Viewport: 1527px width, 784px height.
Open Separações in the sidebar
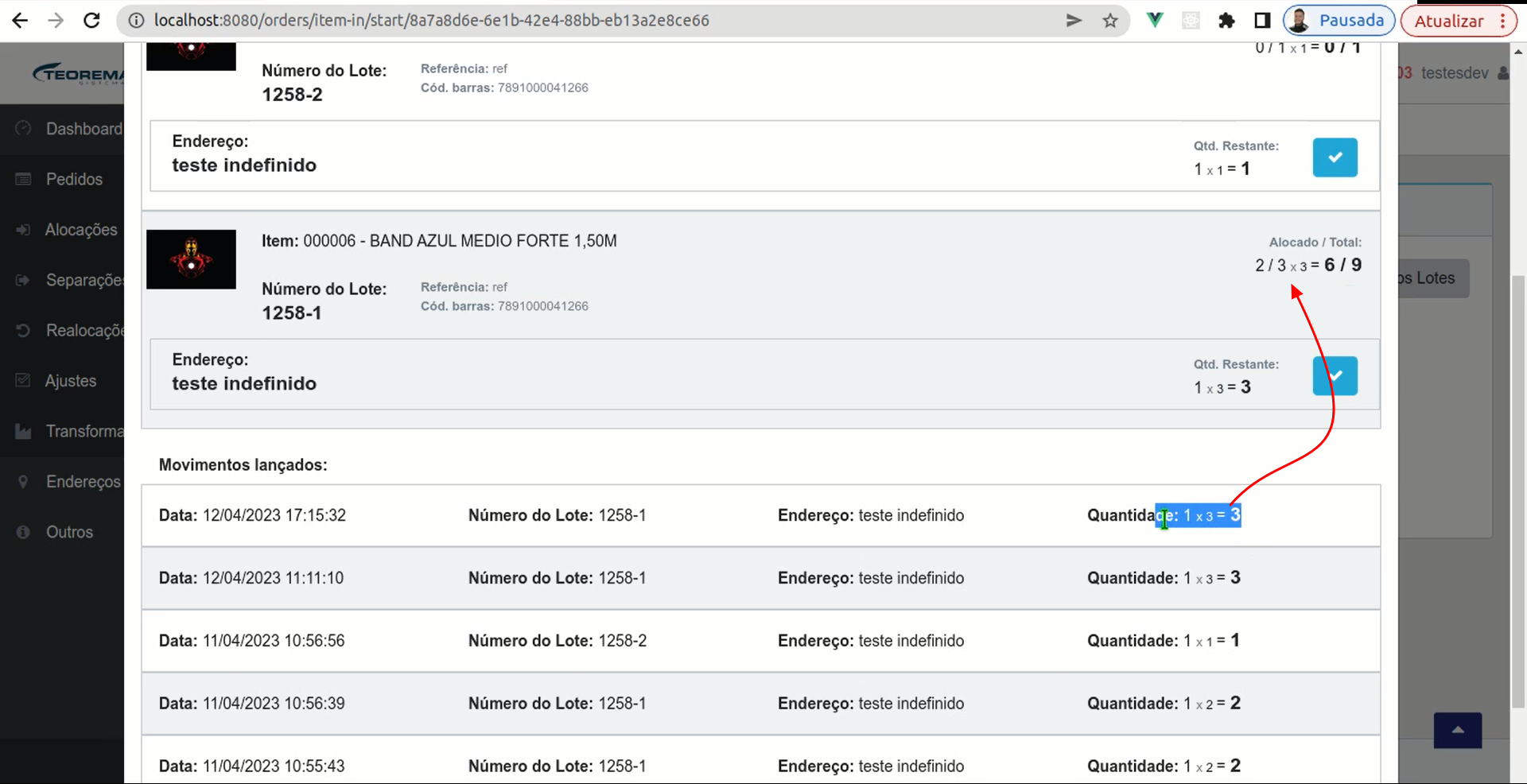(x=84, y=280)
